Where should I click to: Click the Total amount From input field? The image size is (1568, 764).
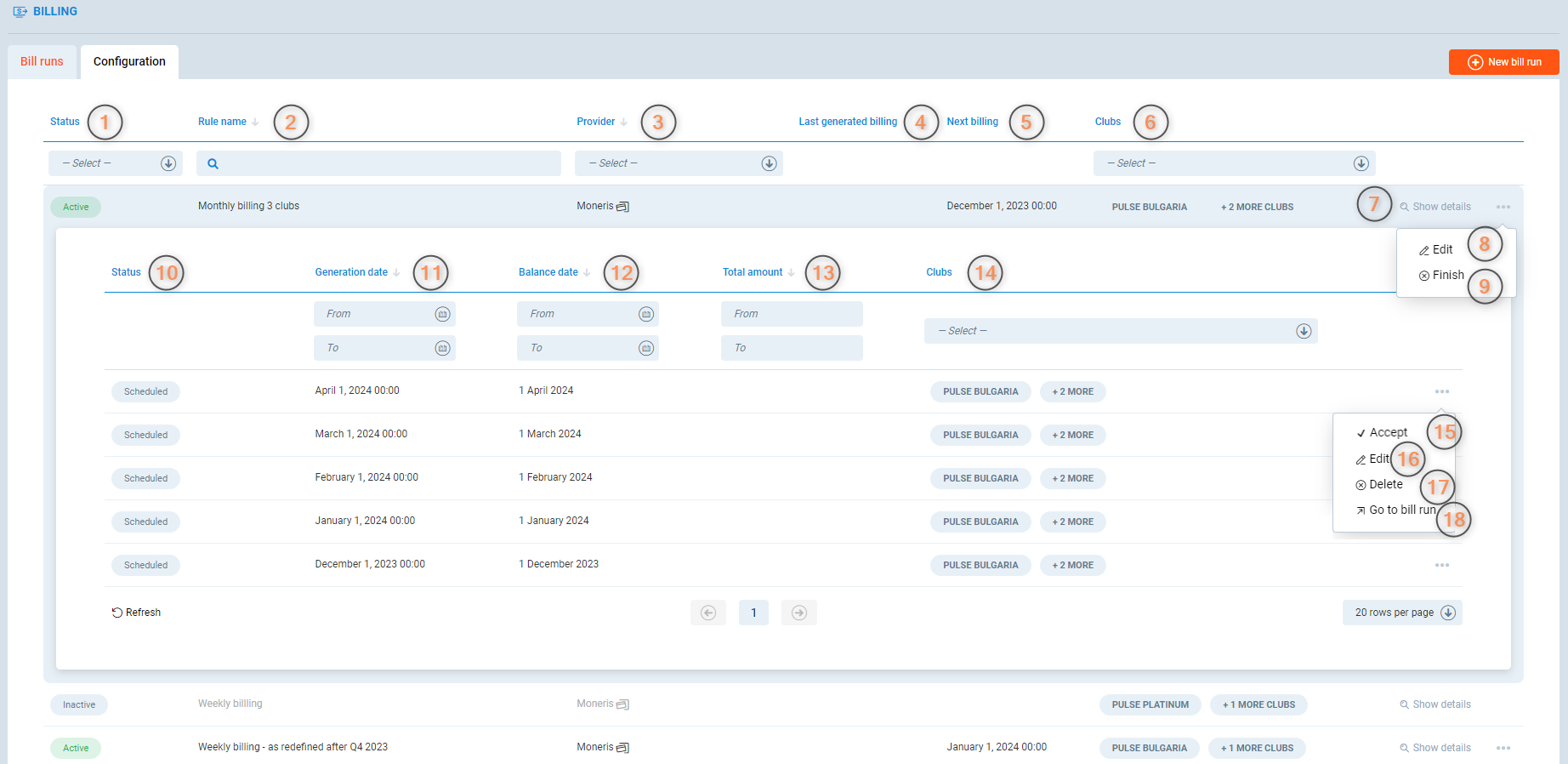pos(791,314)
